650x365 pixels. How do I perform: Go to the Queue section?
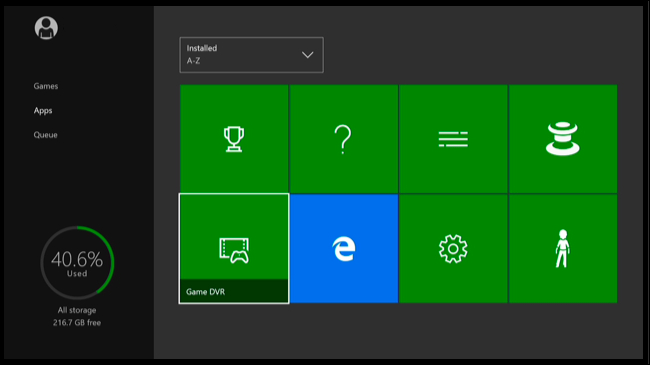[46, 135]
